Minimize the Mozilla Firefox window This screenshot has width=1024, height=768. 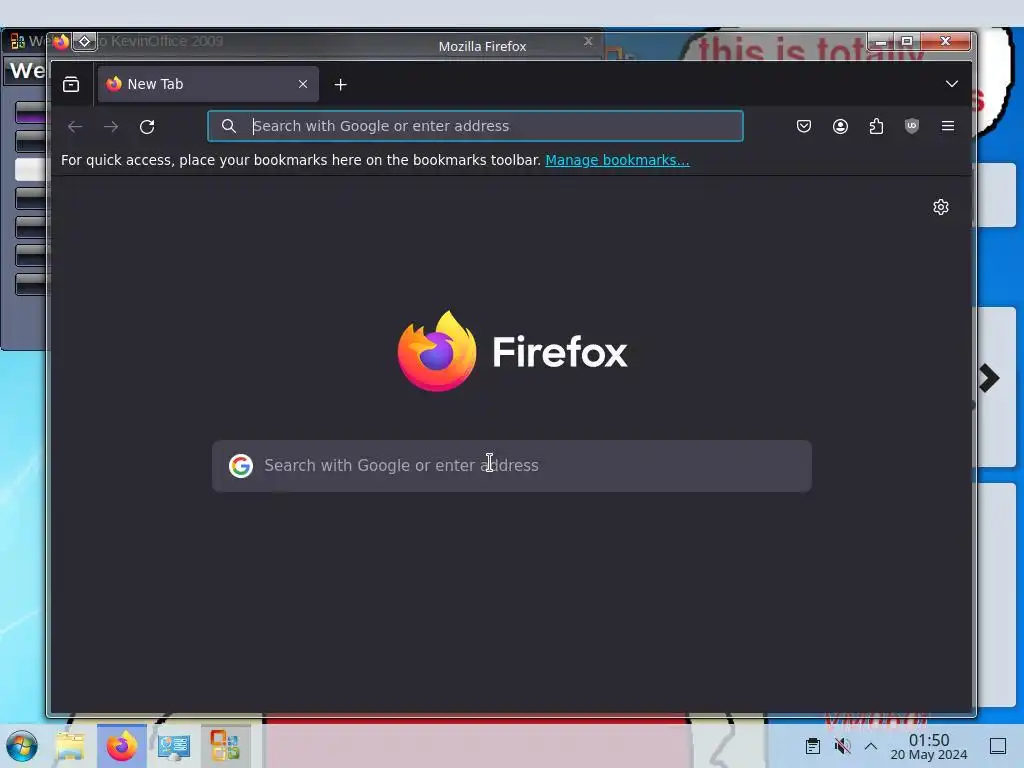[881, 41]
